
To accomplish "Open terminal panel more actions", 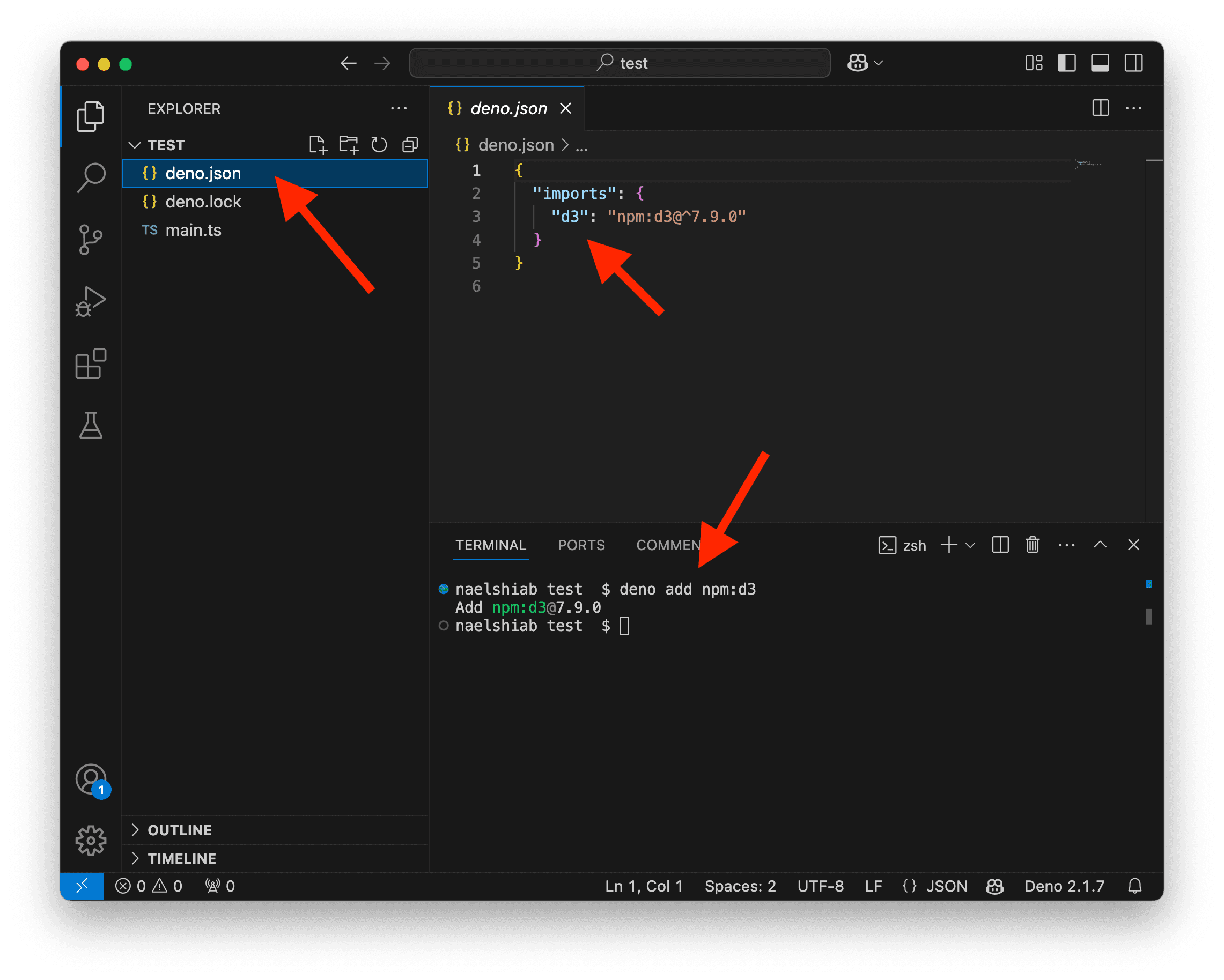I will [x=1067, y=545].
